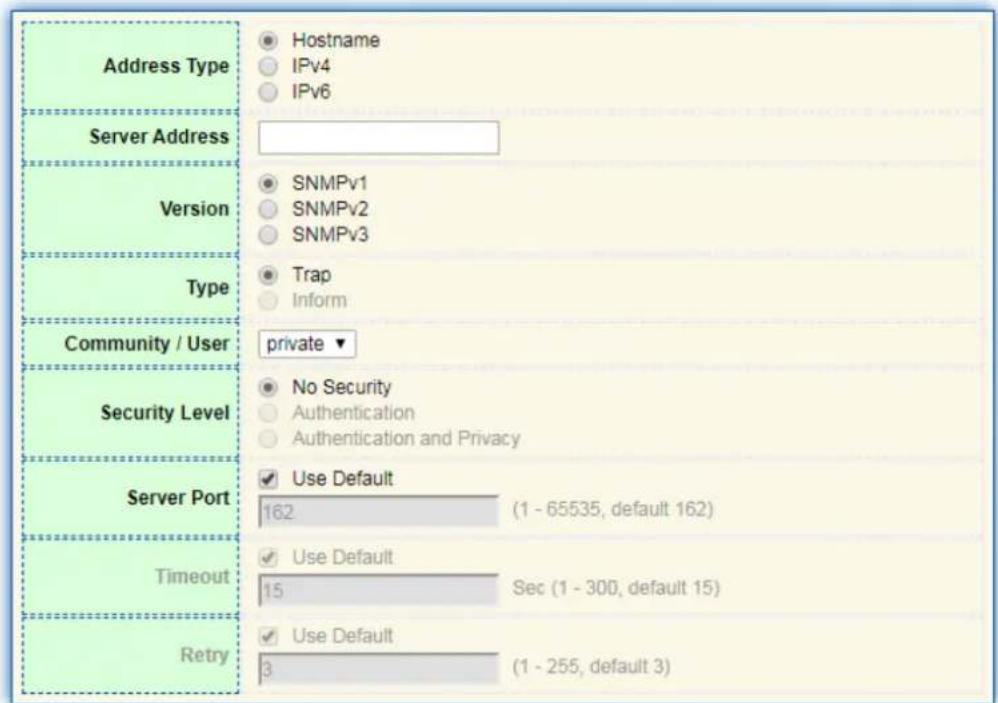Click the 'Sec (1 - 300, default 15)' hint
Viewport: 998px width, 703px height.
click(616, 588)
